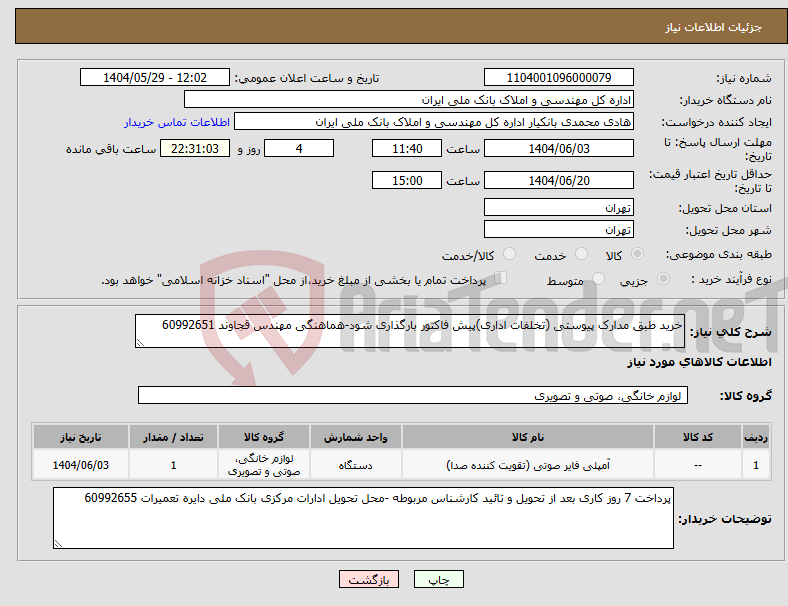Select the متوسط purchase type radio
This screenshot has height=606, width=788.
(x=598, y=278)
